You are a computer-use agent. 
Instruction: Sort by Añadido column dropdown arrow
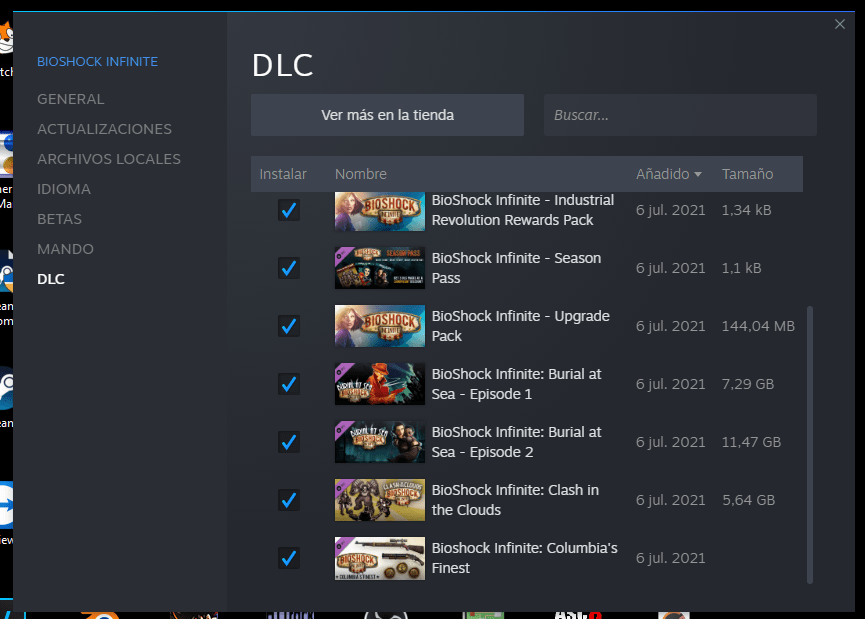tap(698, 174)
